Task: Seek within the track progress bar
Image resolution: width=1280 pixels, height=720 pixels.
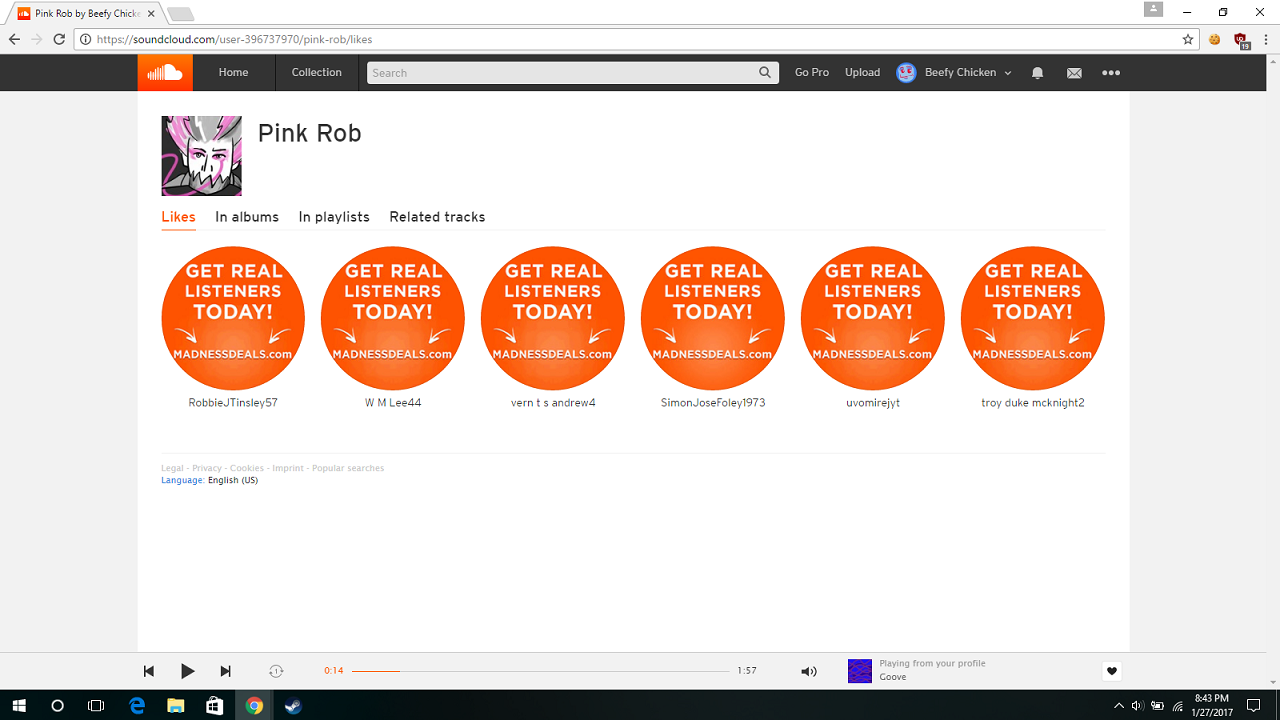Action: point(541,671)
